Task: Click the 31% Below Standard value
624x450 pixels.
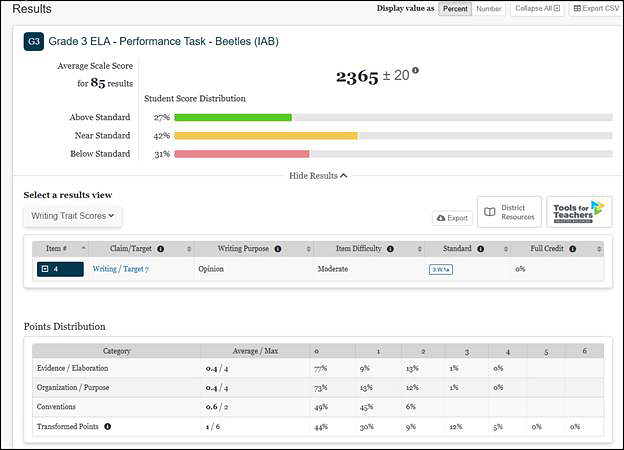Action: click(x=162, y=154)
